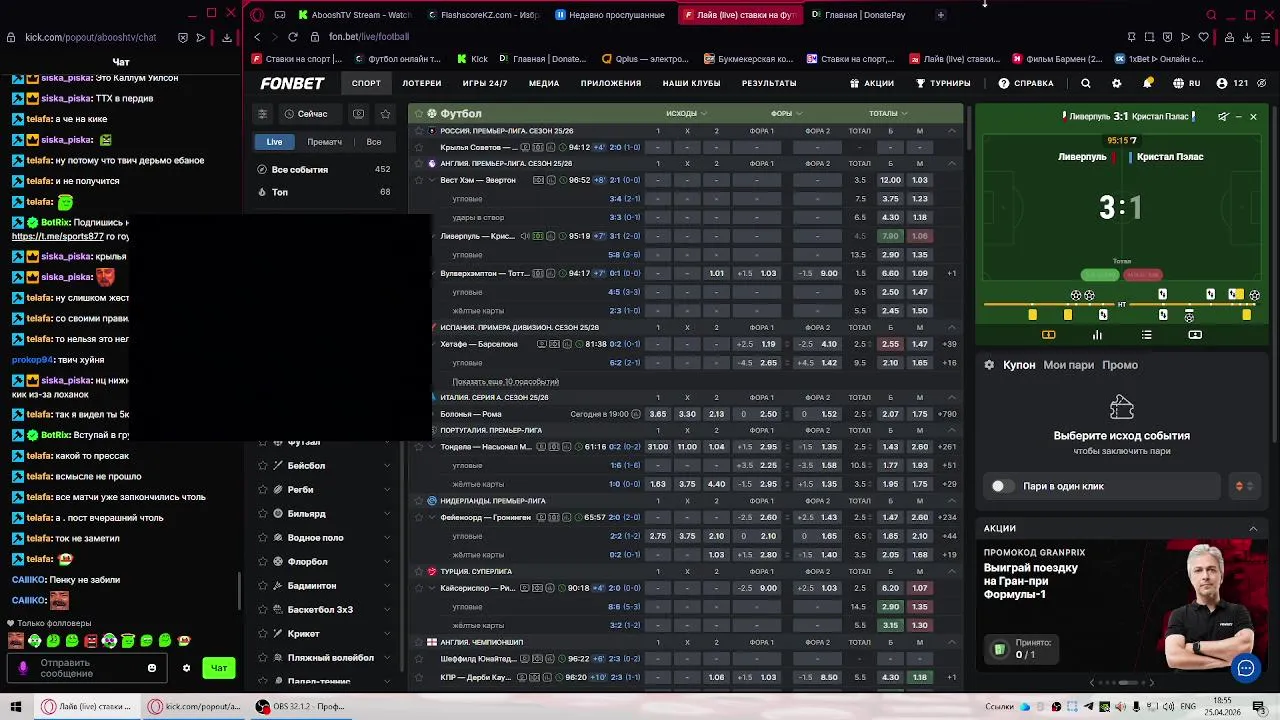Open Турниры header link
Viewport: 1280px width, 720px height.
point(943,84)
